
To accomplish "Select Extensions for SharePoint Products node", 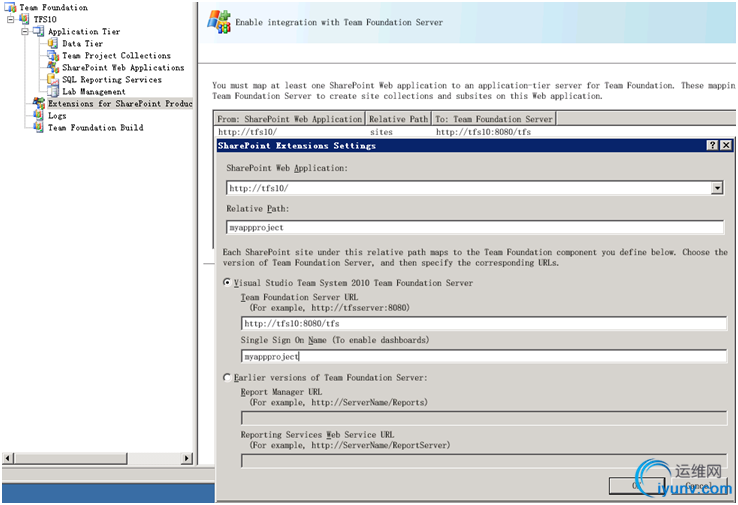I will (x=120, y=103).
